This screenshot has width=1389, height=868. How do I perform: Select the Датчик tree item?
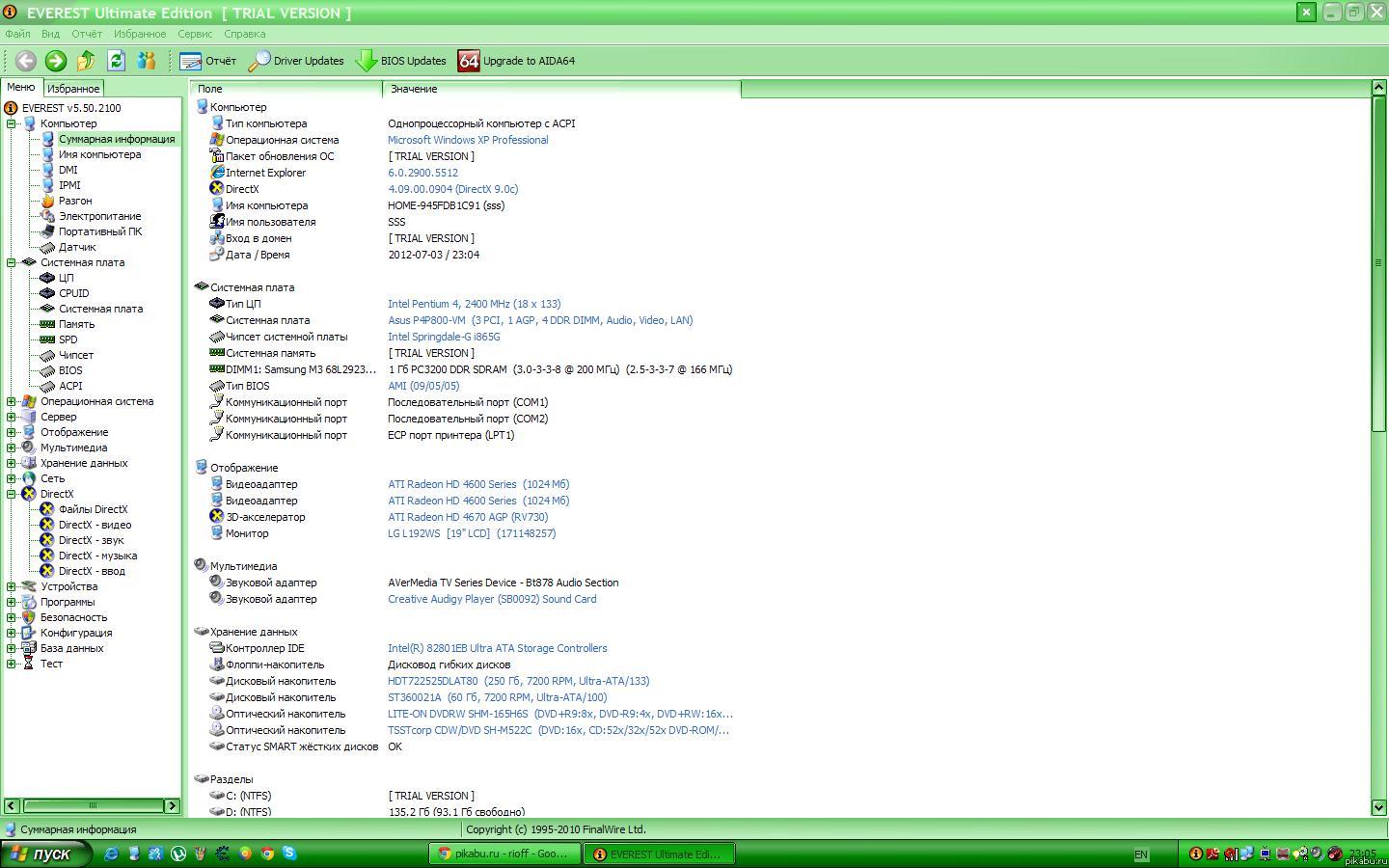(77, 247)
